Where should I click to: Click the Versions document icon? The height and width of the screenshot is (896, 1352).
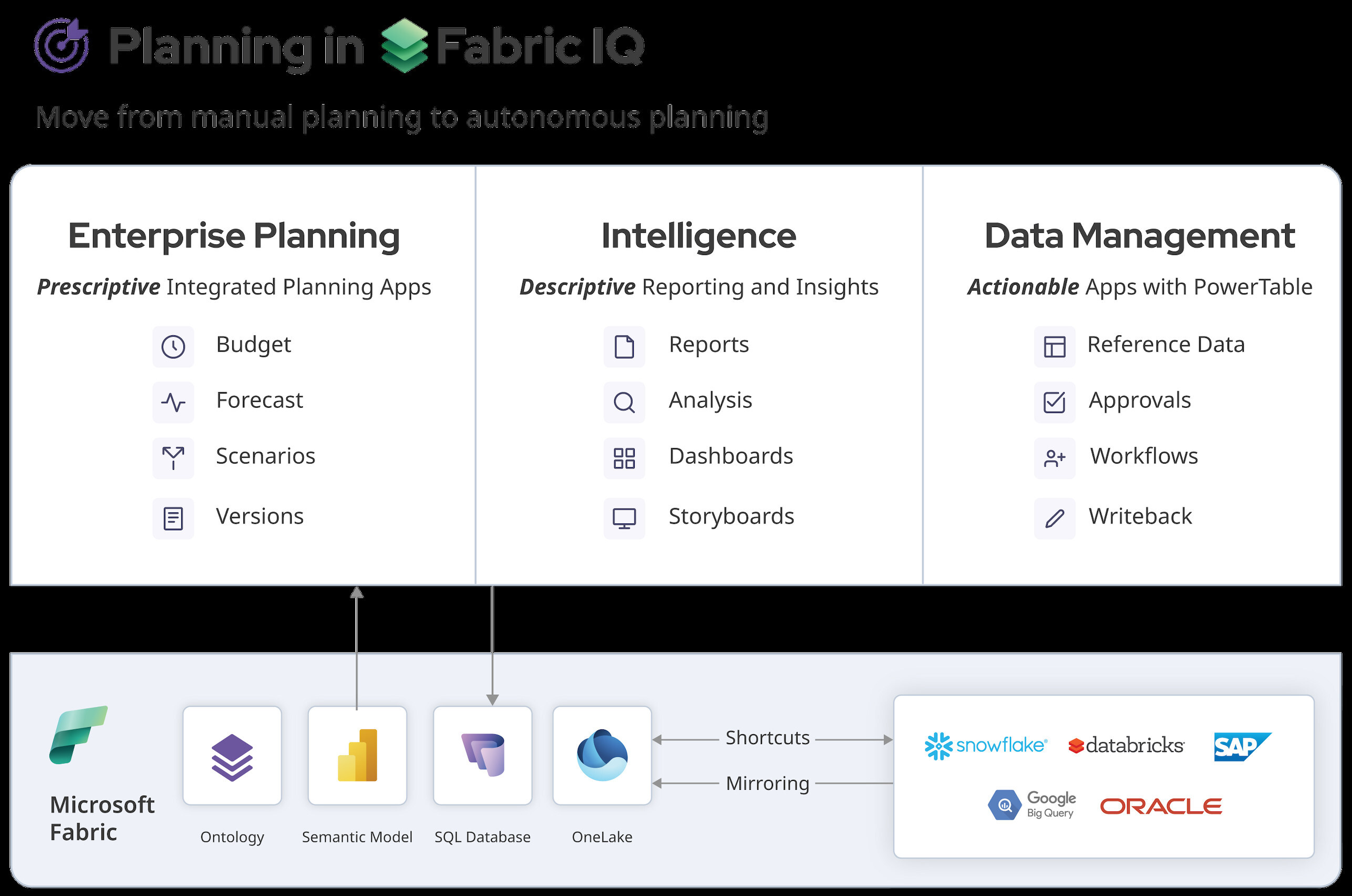point(173,518)
